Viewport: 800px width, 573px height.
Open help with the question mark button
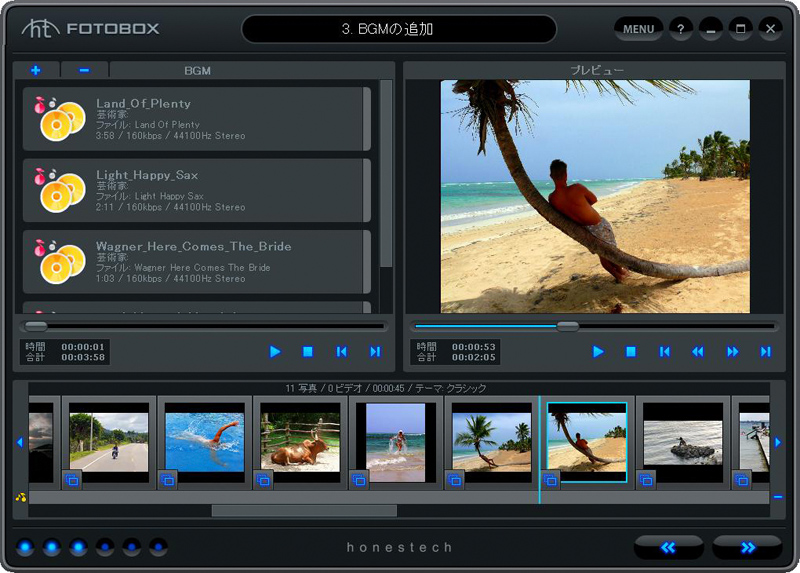coord(681,29)
